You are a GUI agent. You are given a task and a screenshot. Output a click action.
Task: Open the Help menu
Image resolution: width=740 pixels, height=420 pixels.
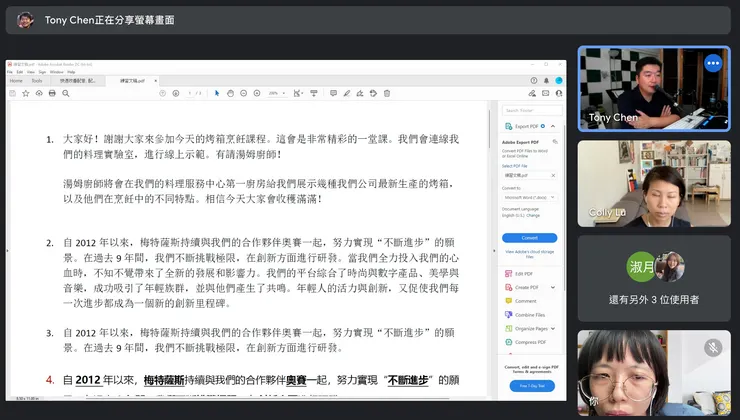(x=71, y=72)
